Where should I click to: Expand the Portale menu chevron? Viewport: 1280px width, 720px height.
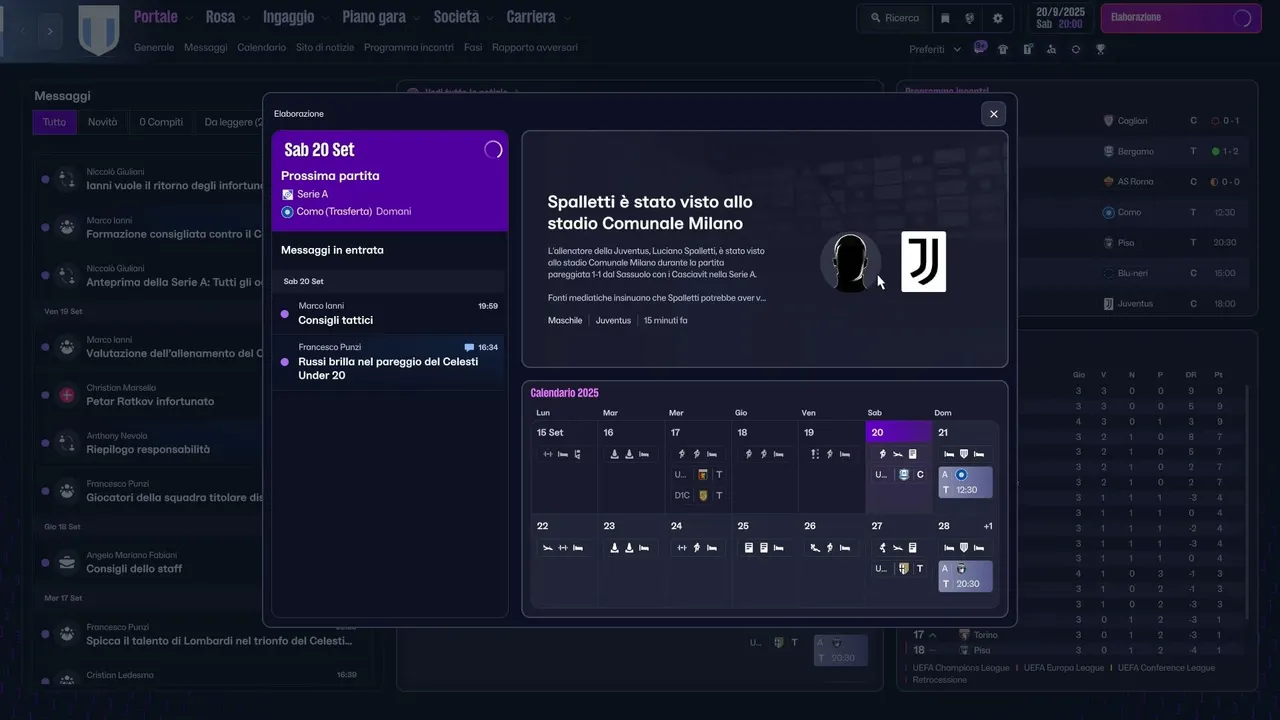pos(189,18)
